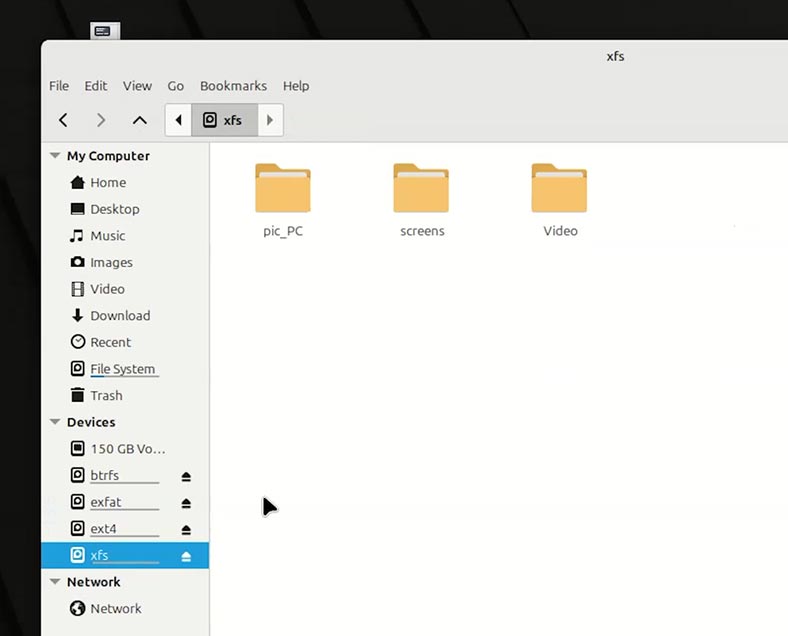Viewport: 788px width, 636px height.
Task: Open the File menu
Action: click(59, 86)
